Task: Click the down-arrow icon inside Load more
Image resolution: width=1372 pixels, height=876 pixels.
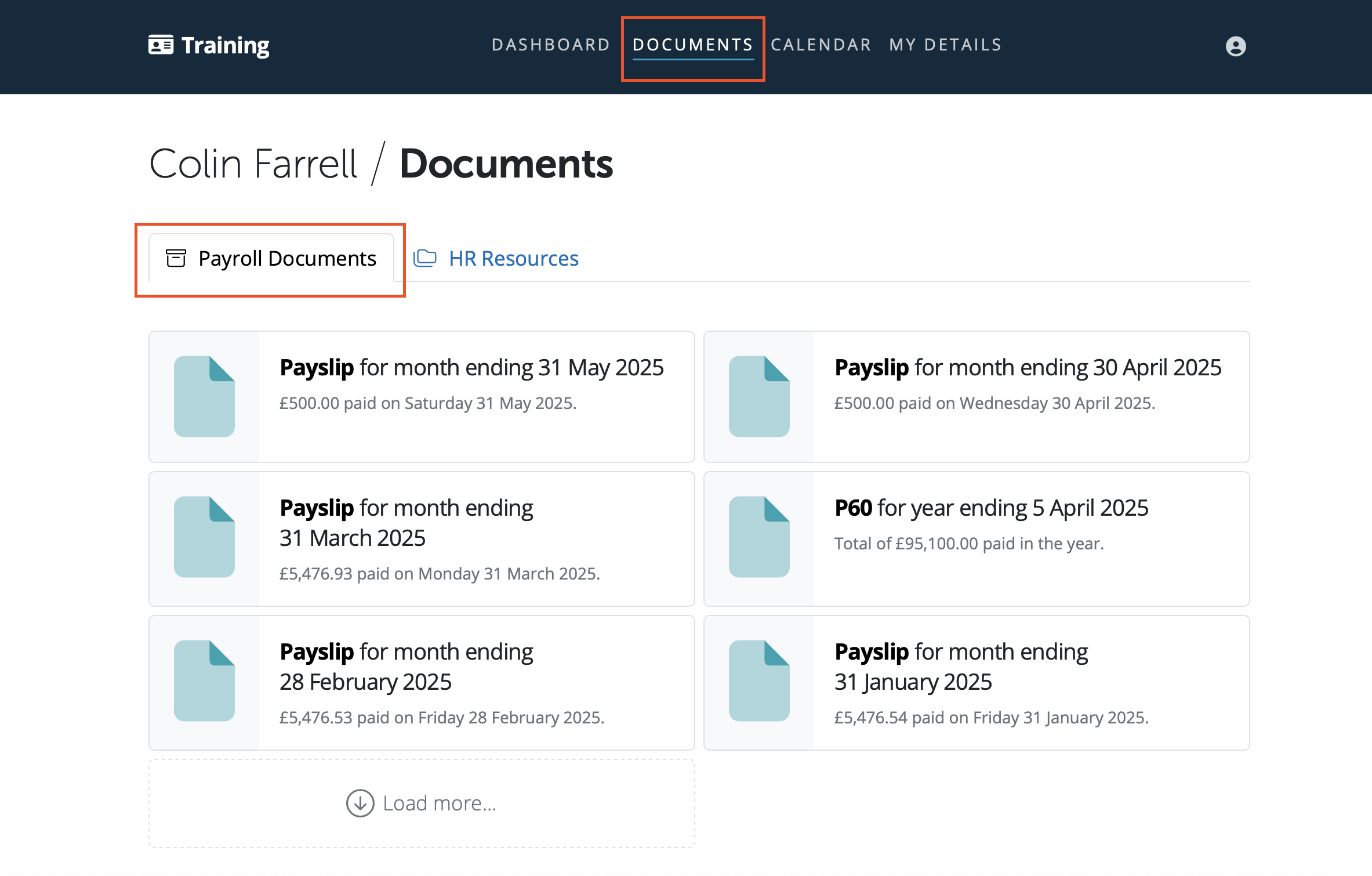Action: coord(360,802)
